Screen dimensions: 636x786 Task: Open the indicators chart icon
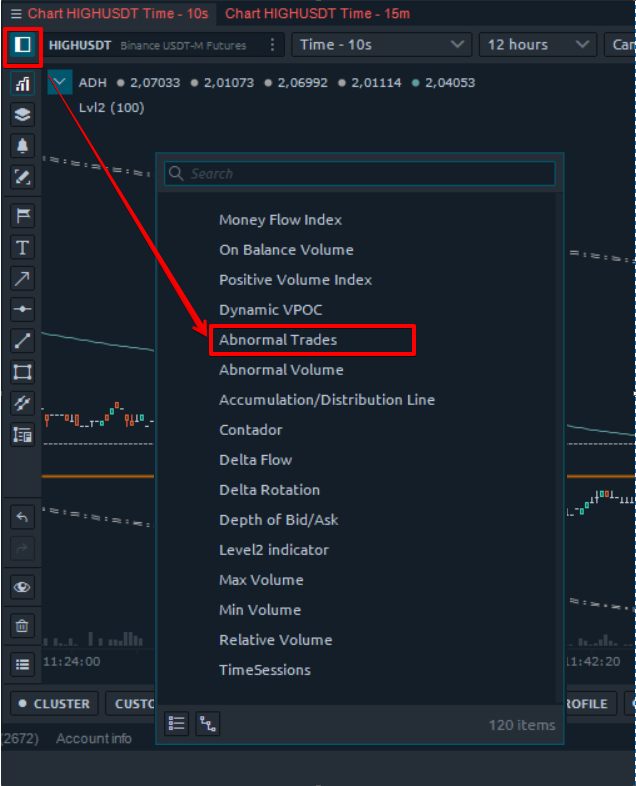(22, 84)
